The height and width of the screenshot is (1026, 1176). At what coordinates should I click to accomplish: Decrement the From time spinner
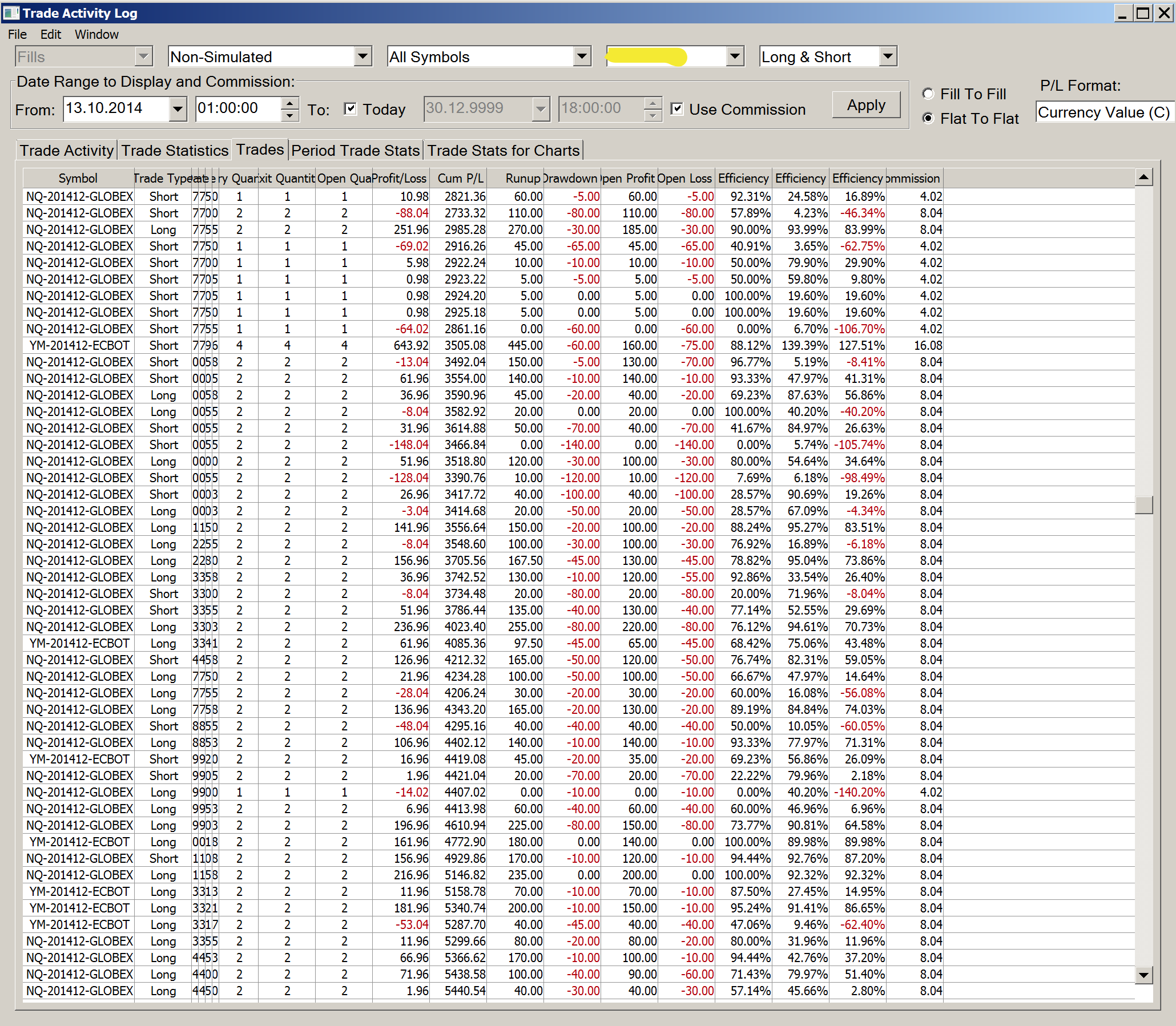click(x=290, y=115)
